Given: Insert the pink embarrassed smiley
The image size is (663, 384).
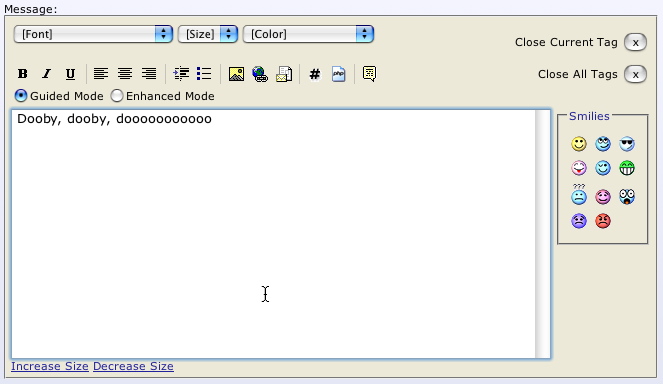Looking at the screenshot, I should (x=603, y=197).
